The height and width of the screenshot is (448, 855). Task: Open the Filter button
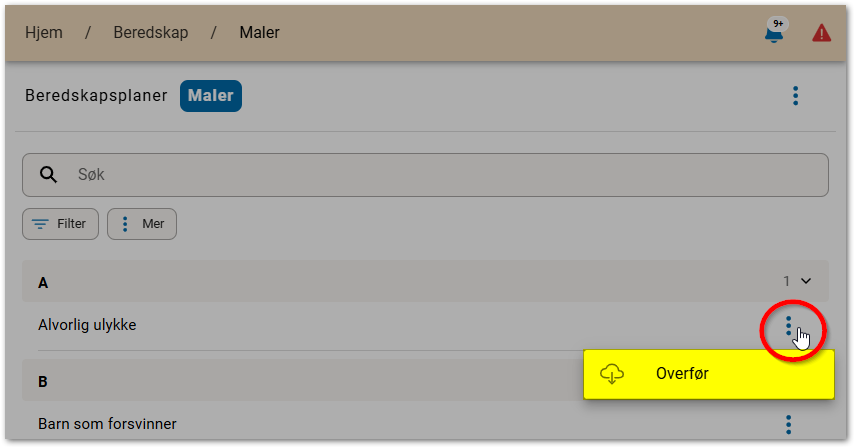pos(60,224)
